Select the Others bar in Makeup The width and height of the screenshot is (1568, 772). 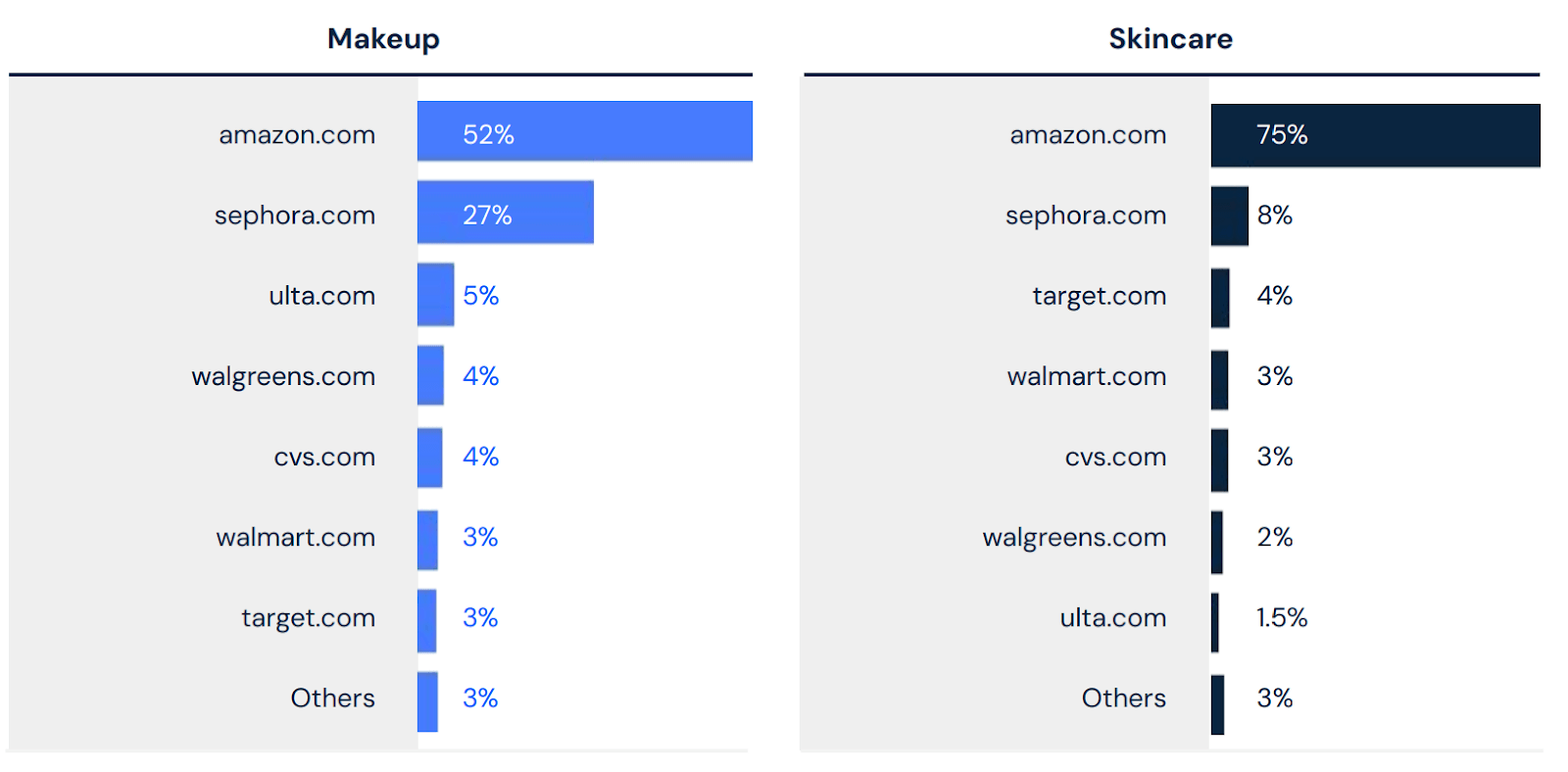tap(427, 701)
